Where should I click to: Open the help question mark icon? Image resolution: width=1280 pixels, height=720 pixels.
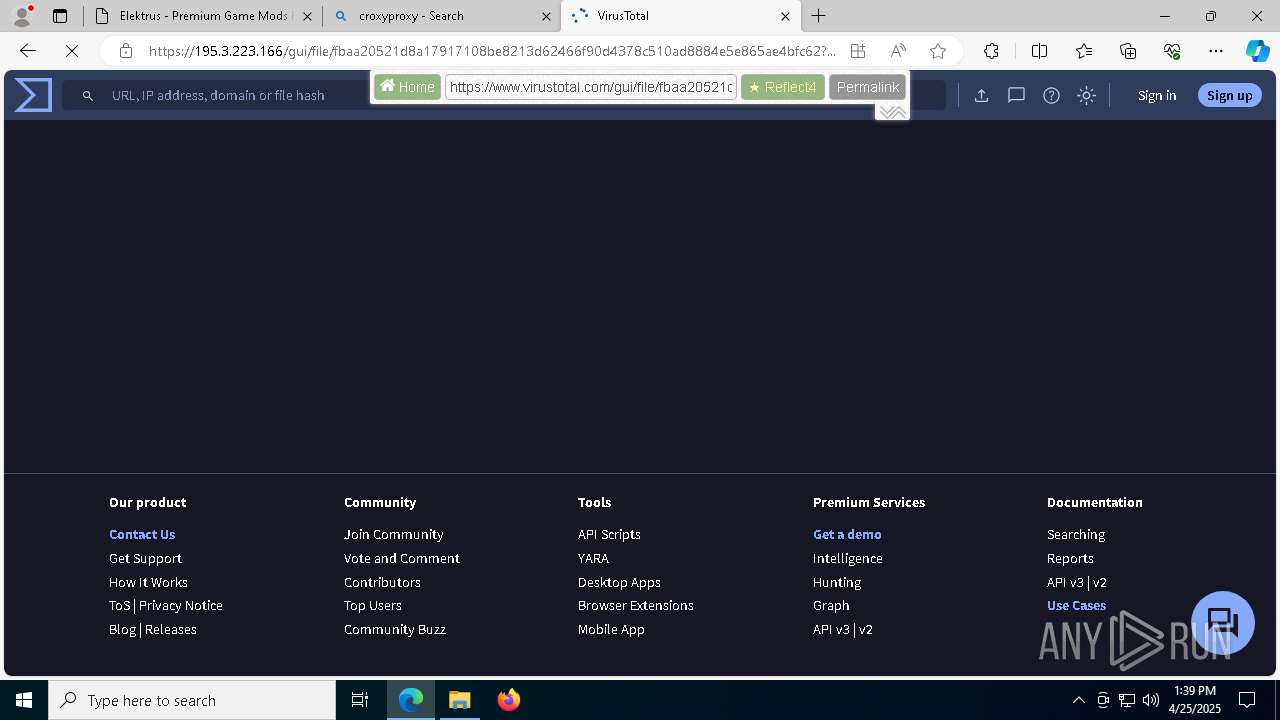point(1051,95)
